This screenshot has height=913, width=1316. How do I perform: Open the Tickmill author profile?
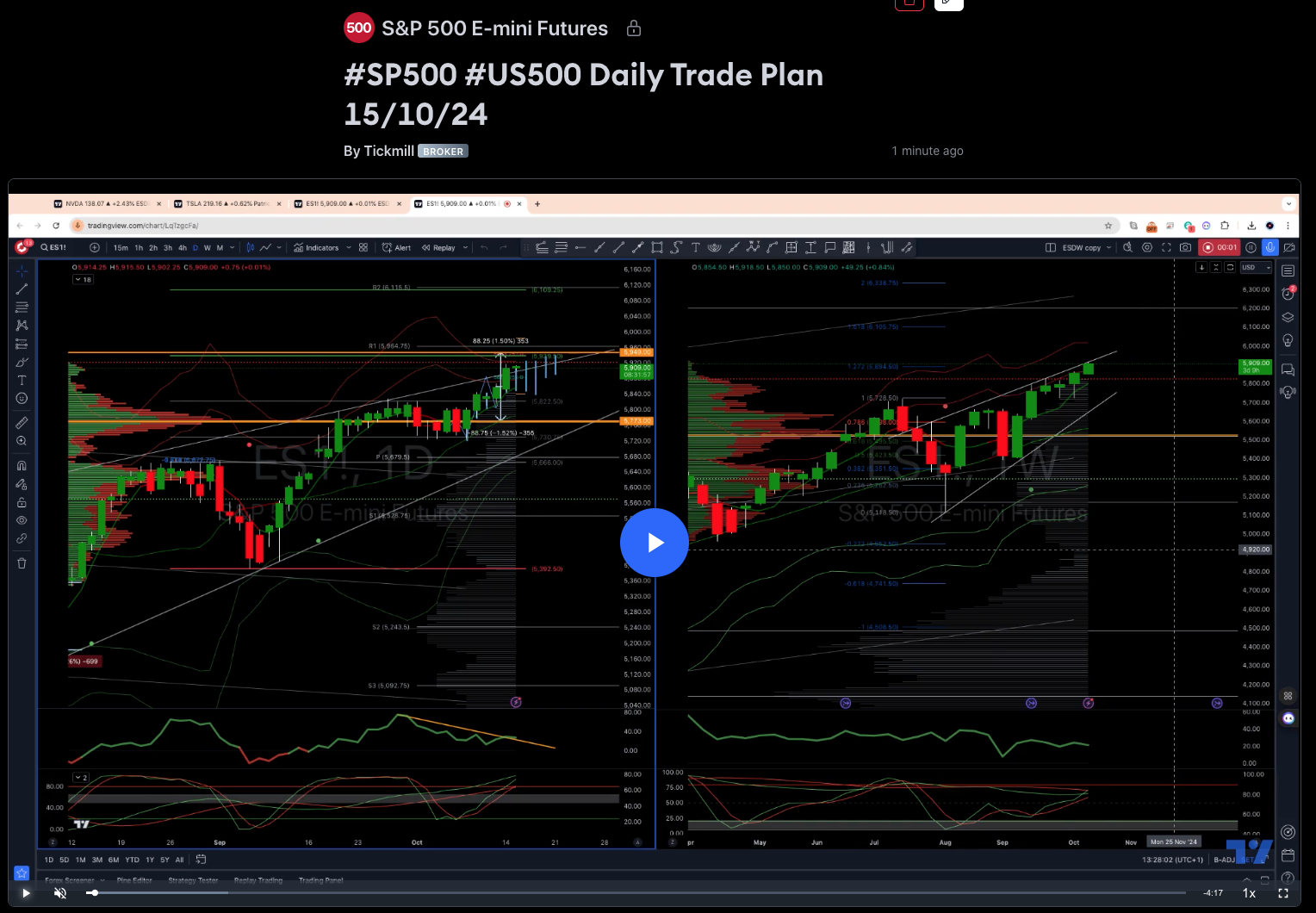[x=388, y=151]
